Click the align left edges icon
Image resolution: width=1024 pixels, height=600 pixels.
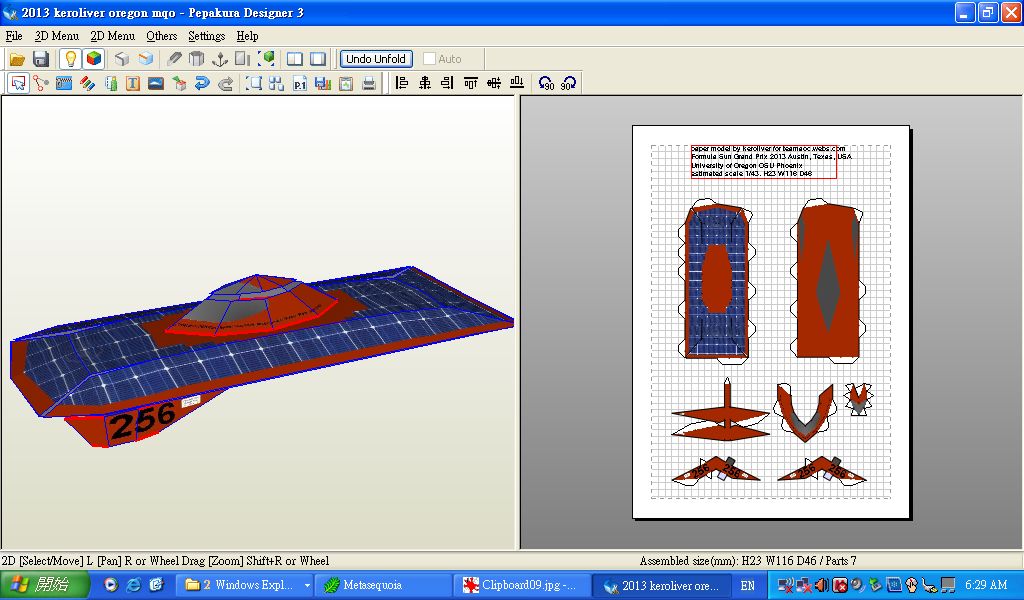pos(402,84)
